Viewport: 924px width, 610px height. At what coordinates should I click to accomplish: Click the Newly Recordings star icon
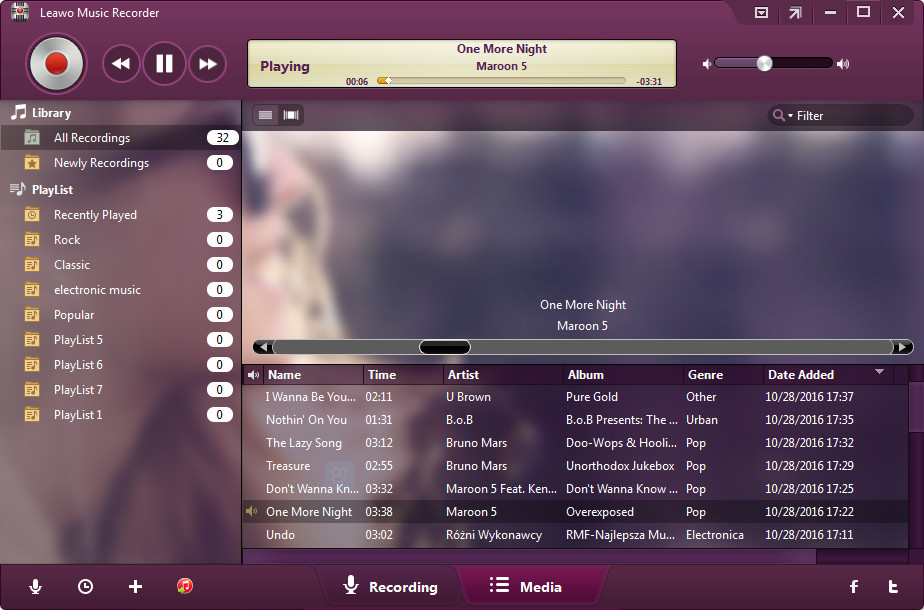(x=32, y=163)
